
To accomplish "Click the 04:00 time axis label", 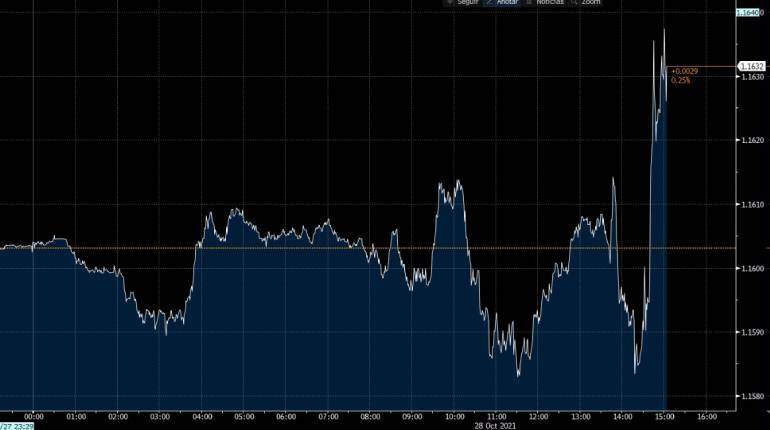I will 202,417.
